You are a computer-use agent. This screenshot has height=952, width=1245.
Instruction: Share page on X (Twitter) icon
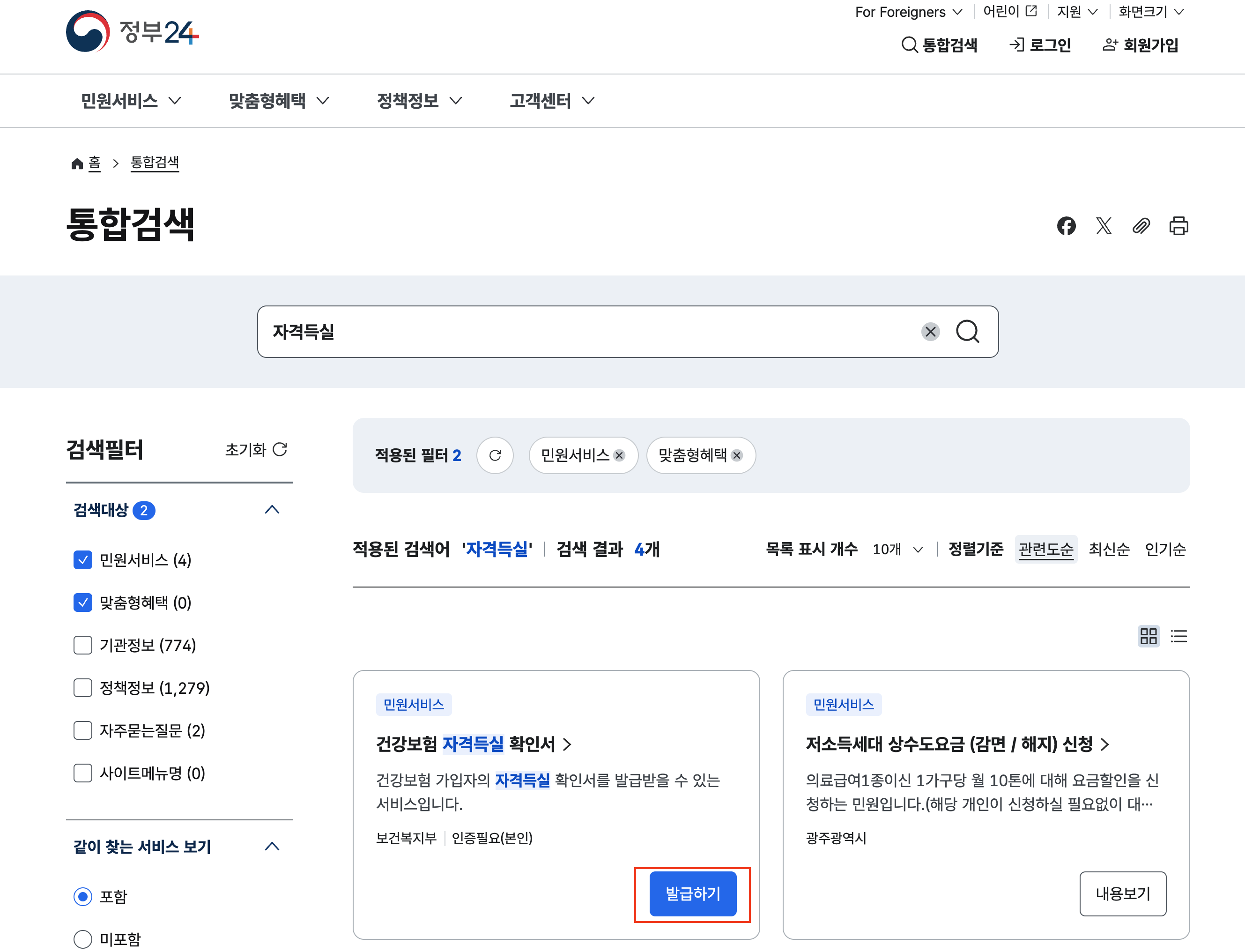pos(1104,226)
